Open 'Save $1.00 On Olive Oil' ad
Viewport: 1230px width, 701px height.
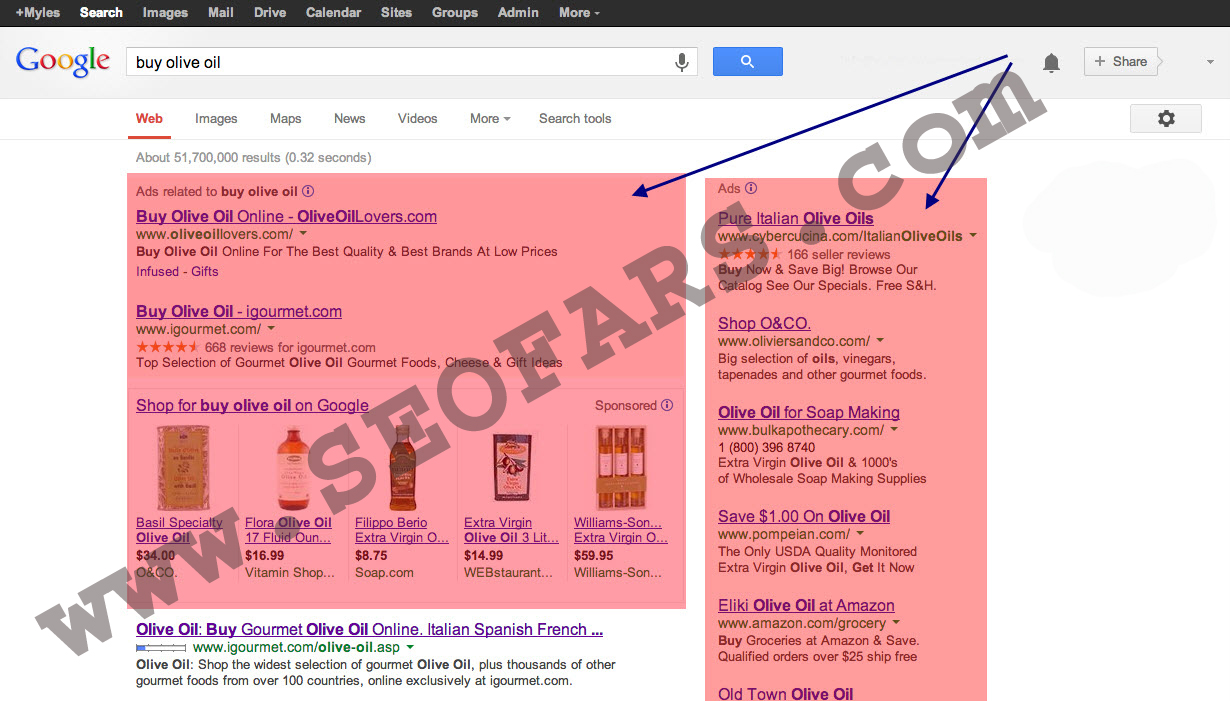coord(804,516)
